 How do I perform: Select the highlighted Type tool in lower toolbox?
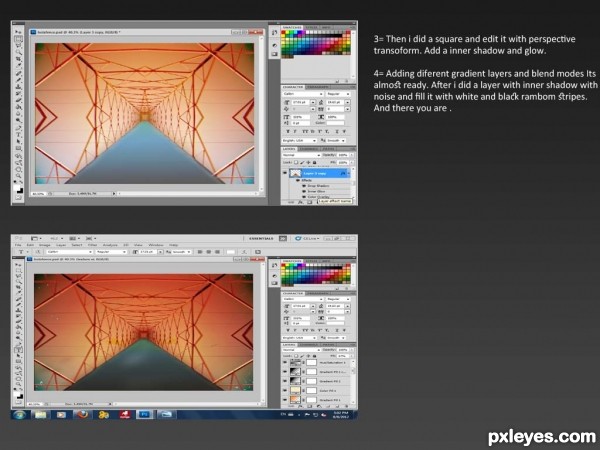point(18,349)
